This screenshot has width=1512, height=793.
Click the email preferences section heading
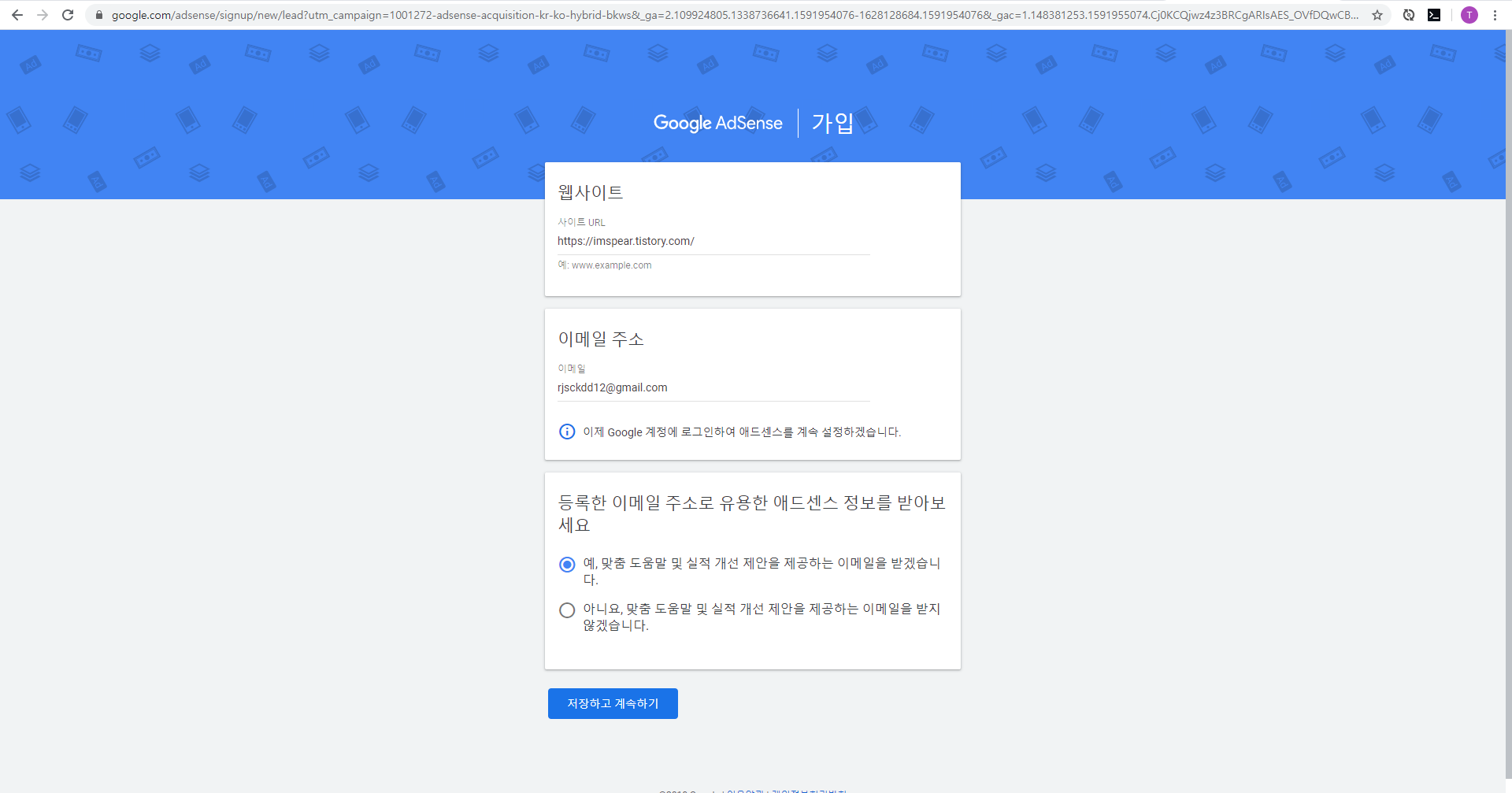click(x=751, y=513)
